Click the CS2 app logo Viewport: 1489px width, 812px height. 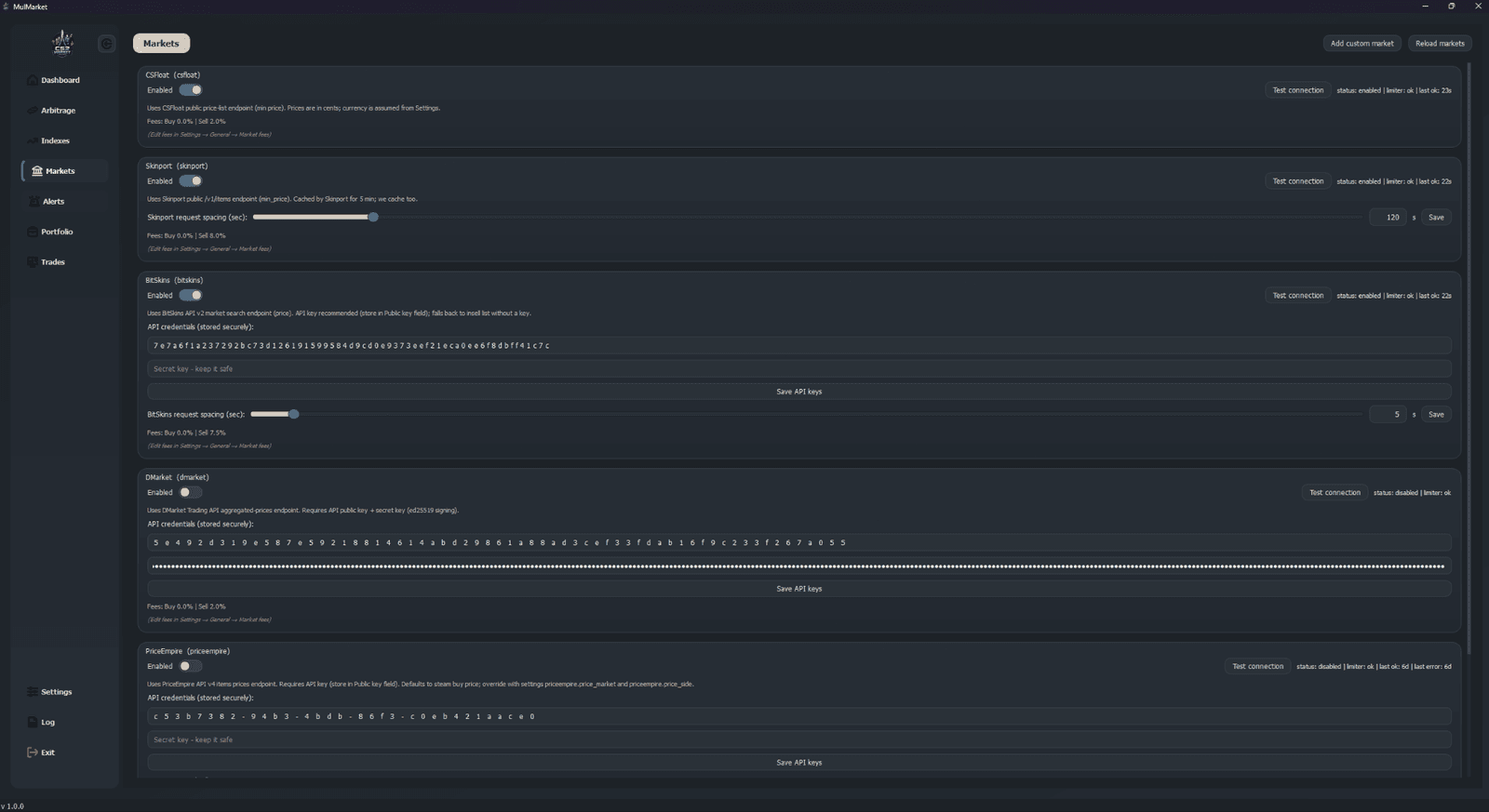coord(62,43)
